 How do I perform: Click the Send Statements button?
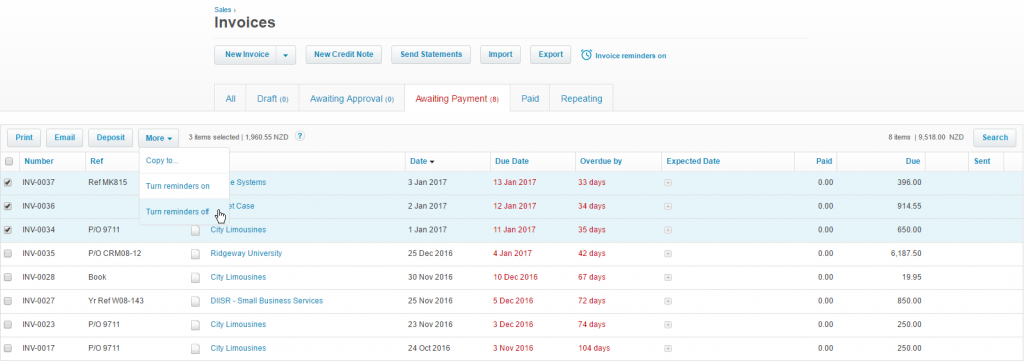click(x=431, y=55)
